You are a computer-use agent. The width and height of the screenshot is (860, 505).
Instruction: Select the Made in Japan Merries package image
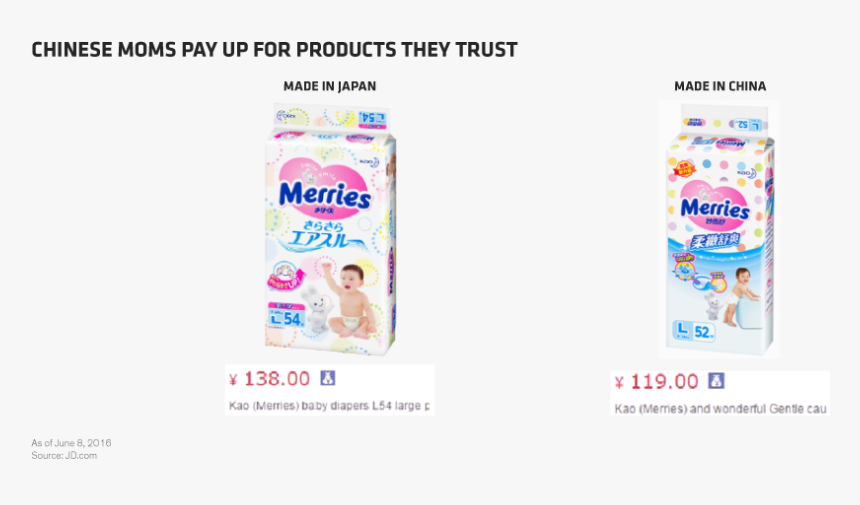(330, 229)
